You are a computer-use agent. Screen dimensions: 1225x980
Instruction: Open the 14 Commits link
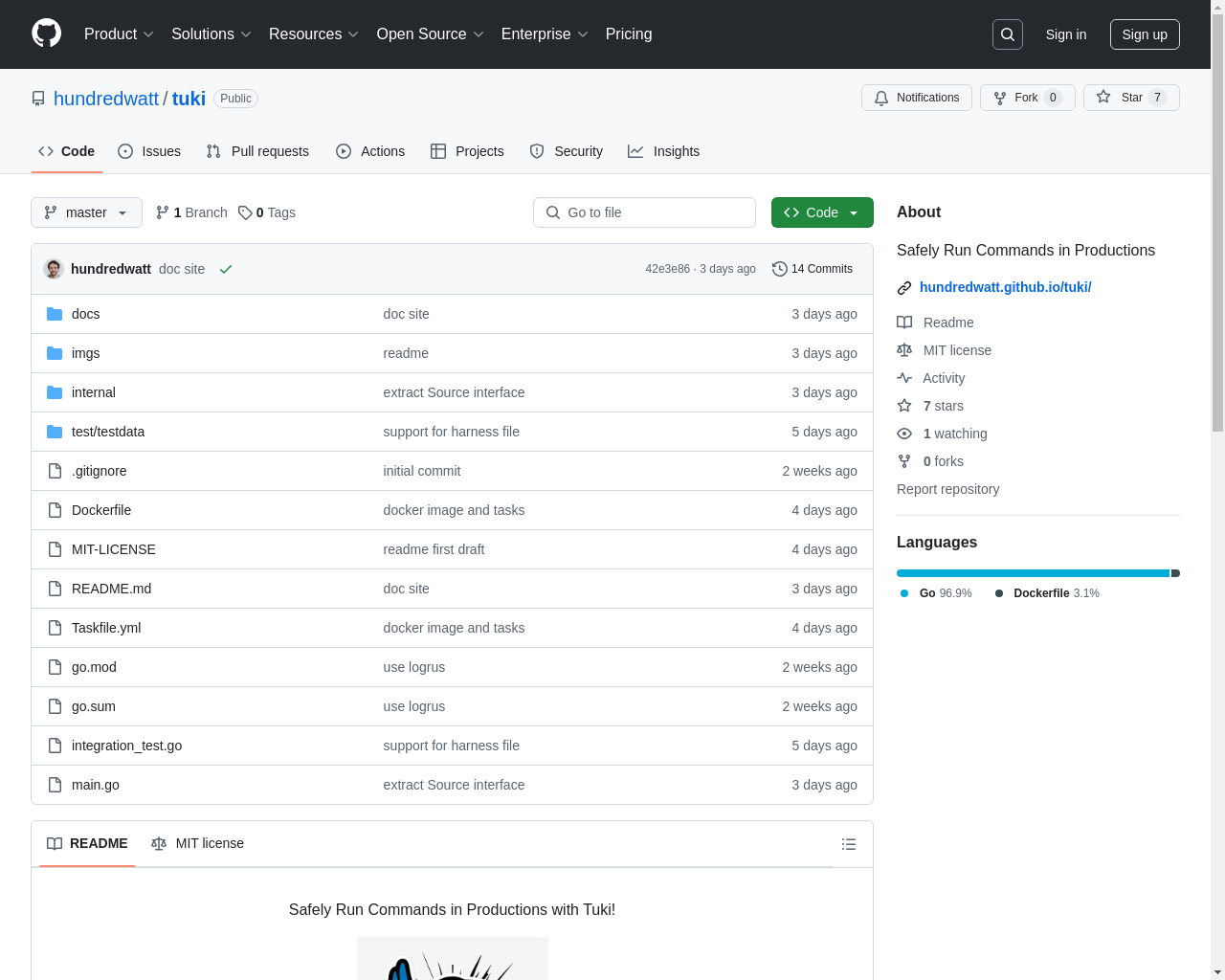click(813, 269)
